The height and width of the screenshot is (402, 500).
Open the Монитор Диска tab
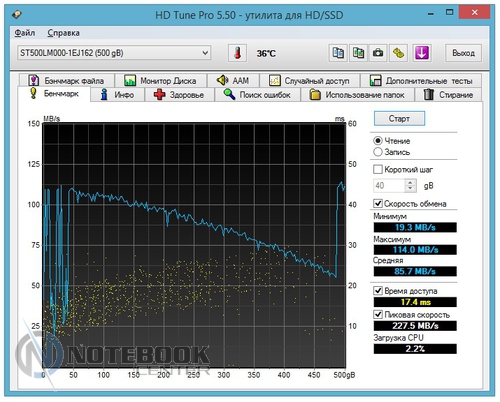(160, 81)
